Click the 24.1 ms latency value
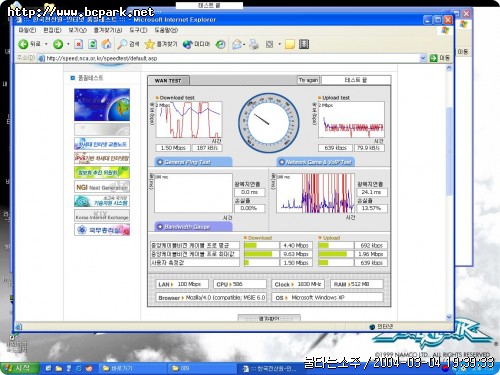Screen dimensions: 500x375 click(x=372, y=192)
